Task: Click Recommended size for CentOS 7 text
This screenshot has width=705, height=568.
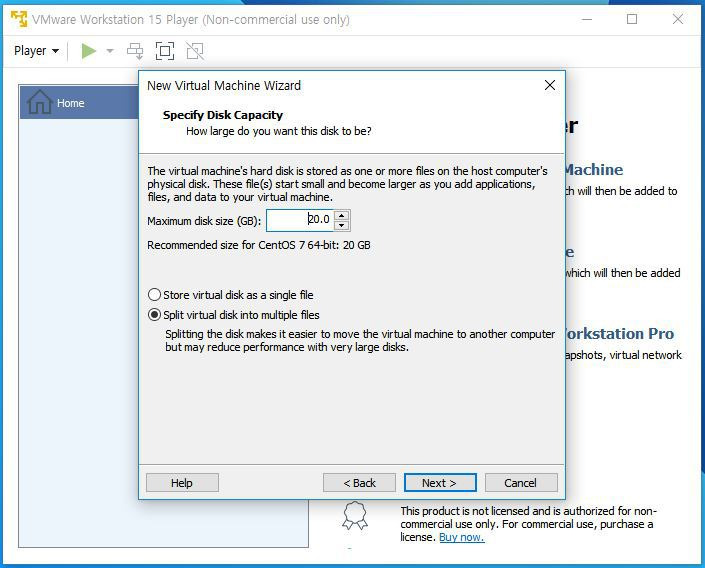Action: point(259,245)
